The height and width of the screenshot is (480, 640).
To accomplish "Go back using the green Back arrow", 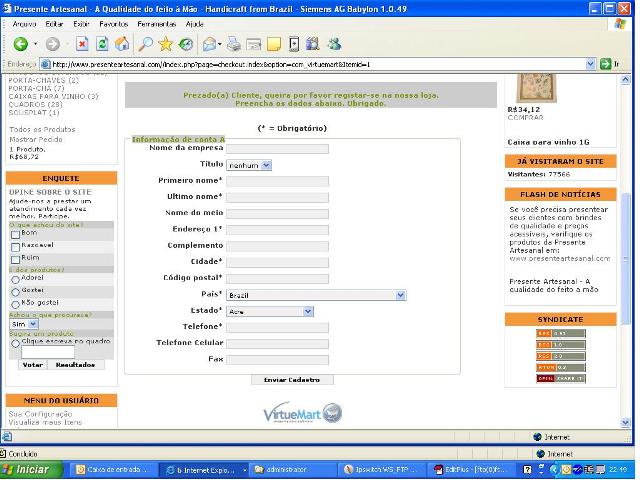I will pyautogui.click(x=20, y=44).
